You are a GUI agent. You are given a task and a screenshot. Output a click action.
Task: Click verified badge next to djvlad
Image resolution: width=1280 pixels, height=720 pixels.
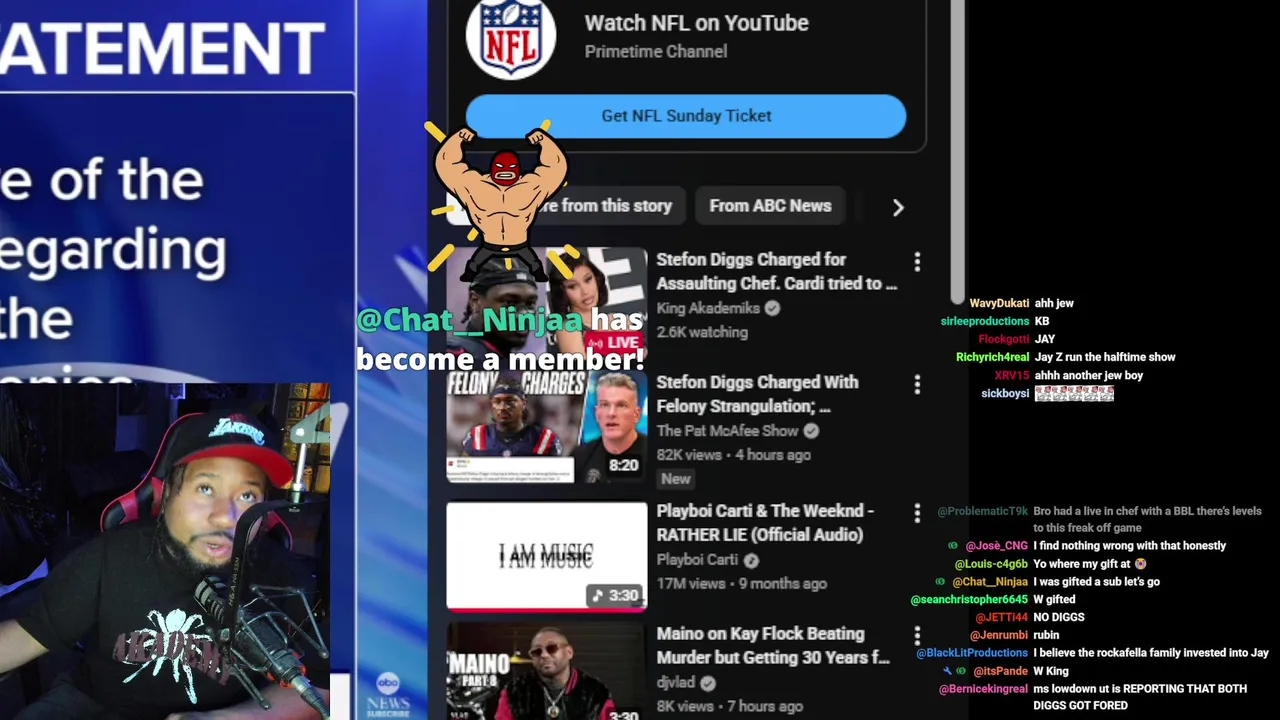[708, 683]
